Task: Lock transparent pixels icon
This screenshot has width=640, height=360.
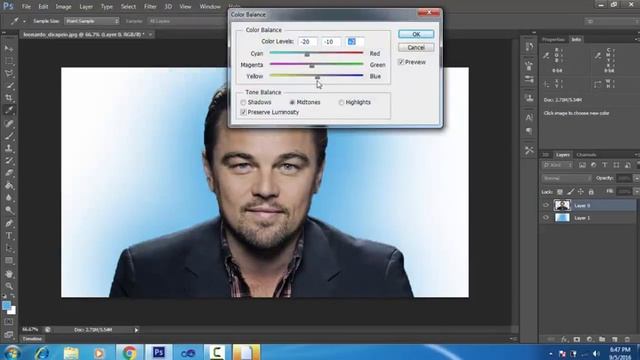Action: coord(560,192)
